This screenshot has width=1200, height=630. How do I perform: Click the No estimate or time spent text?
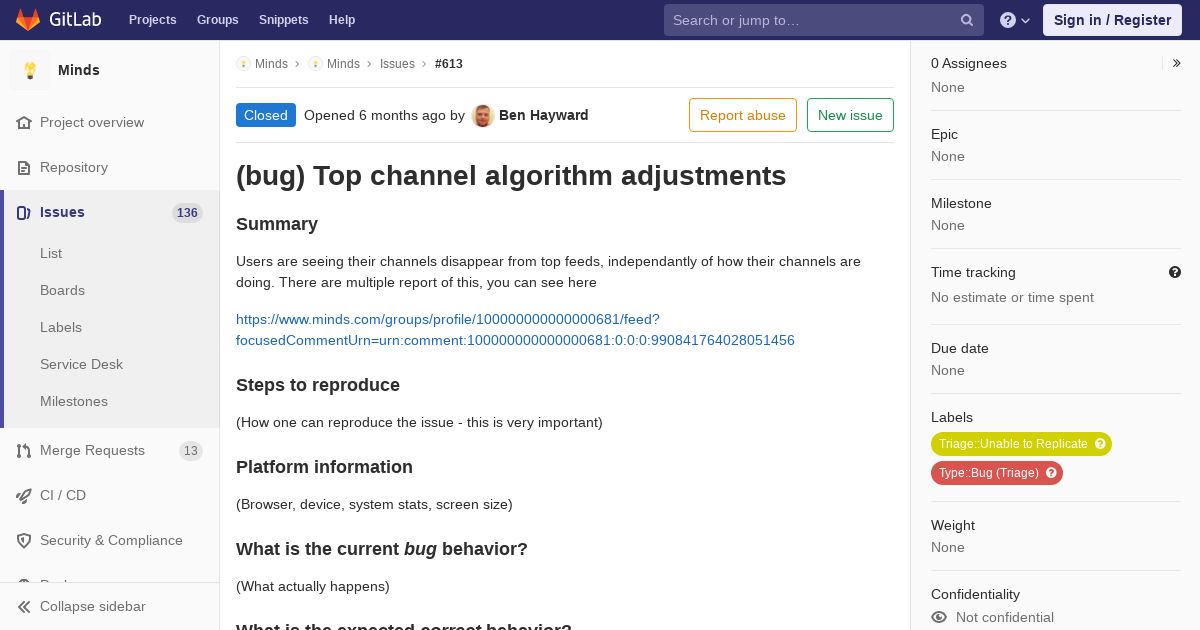click(x=1012, y=297)
